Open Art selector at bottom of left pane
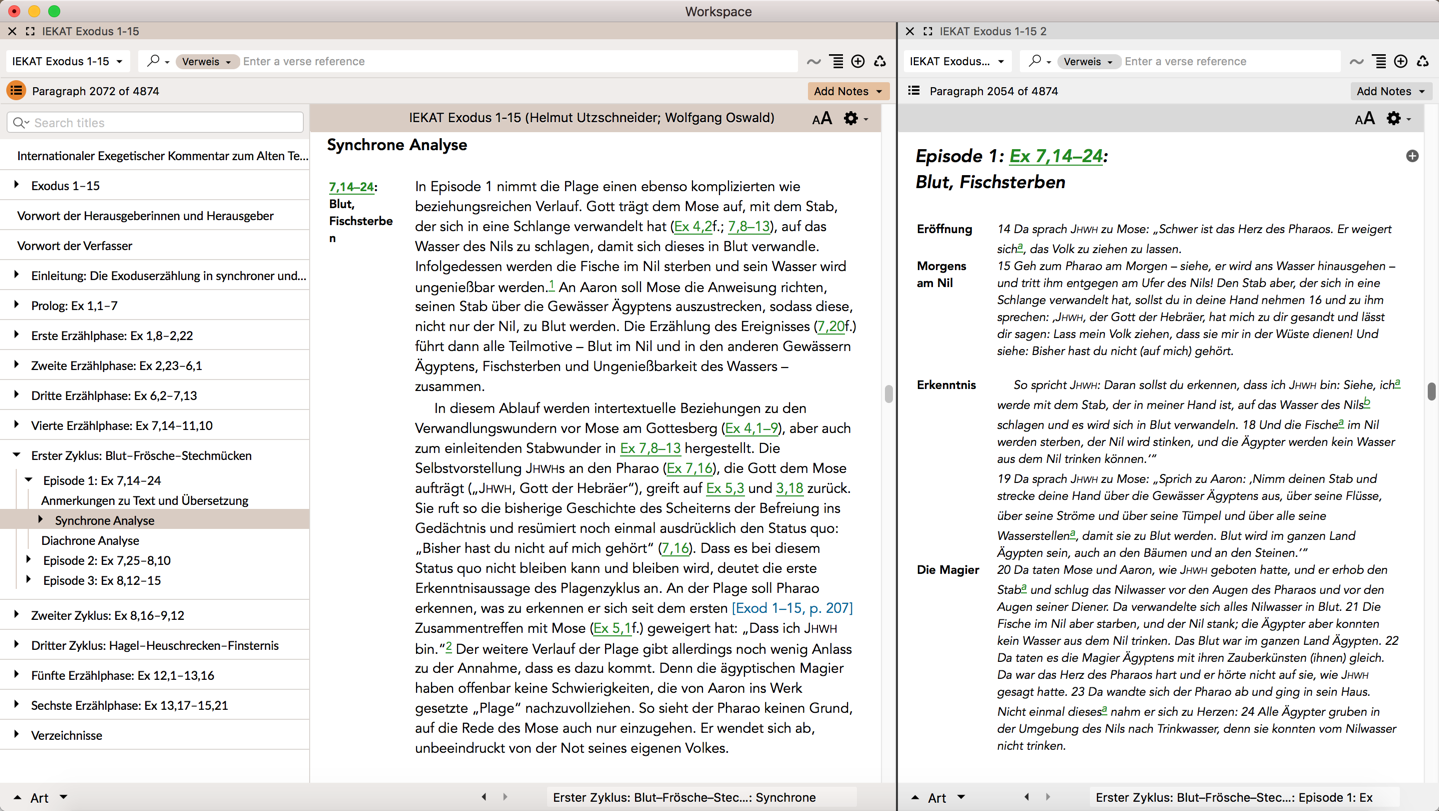 [x=40, y=797]
